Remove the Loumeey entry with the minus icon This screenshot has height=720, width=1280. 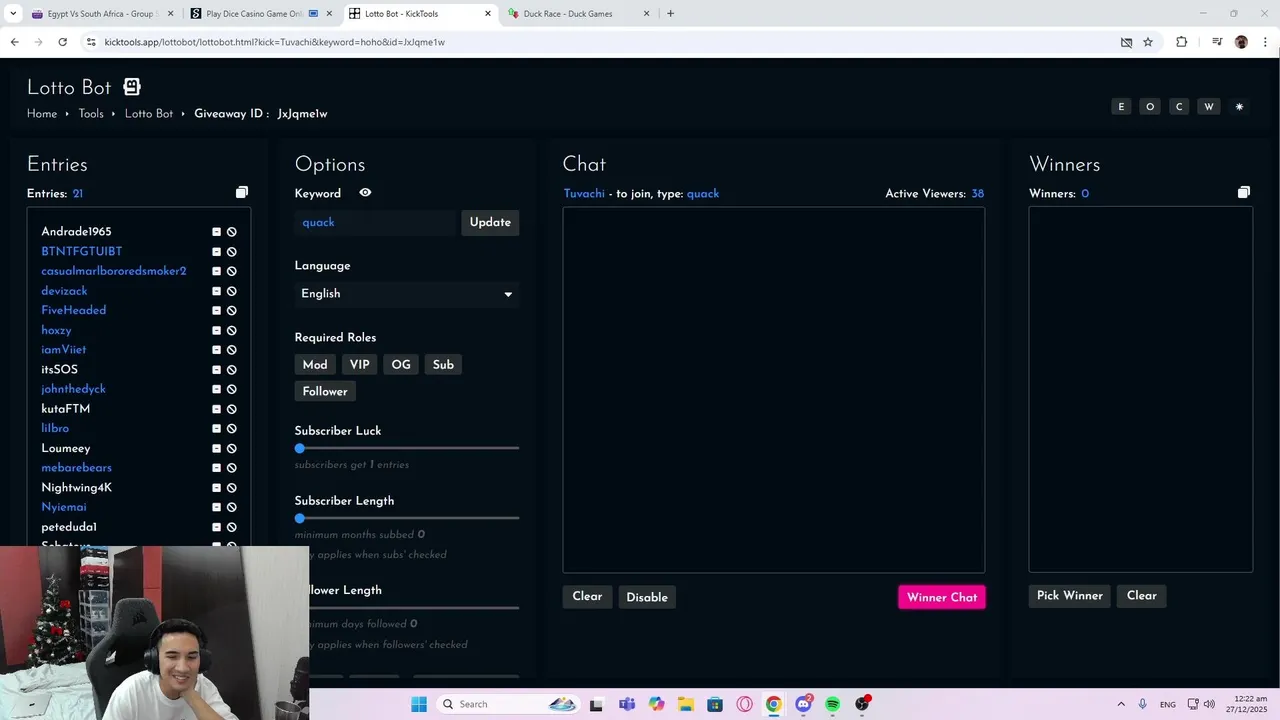[216, 448]
